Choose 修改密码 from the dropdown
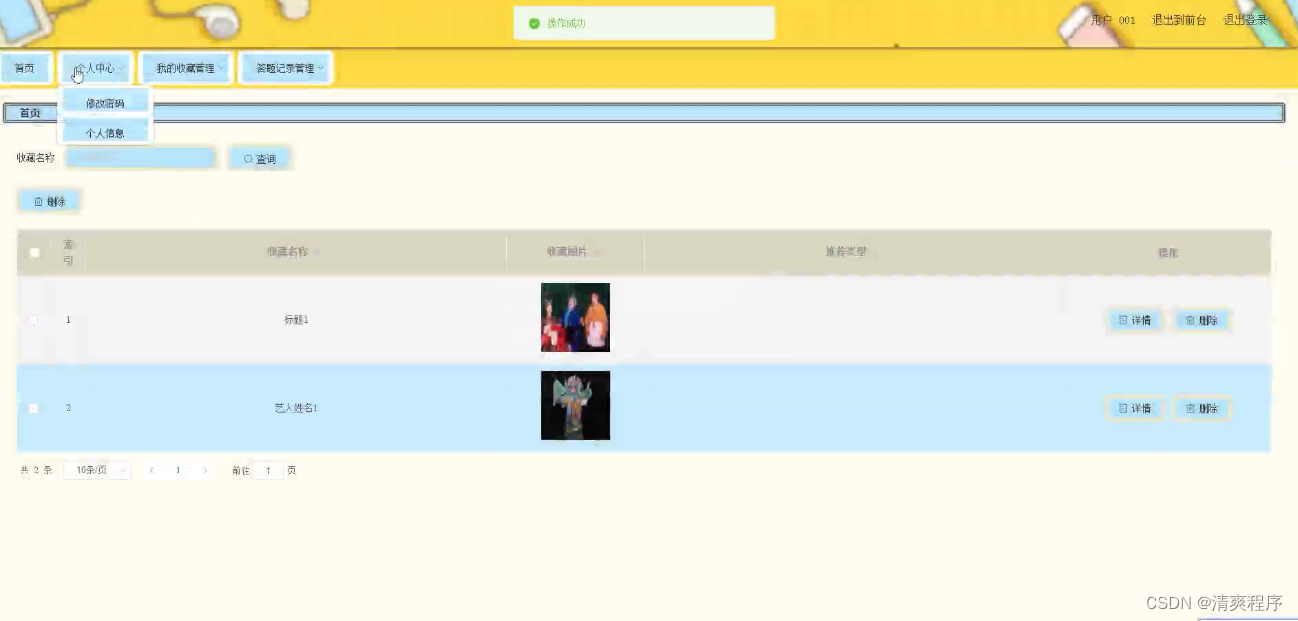 pyautogui.click(x=105, y=103)
